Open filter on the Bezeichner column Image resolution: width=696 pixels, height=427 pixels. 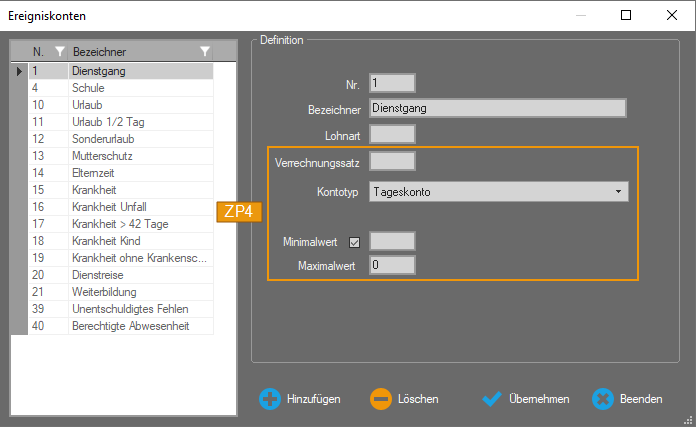[x=205, y=51]
